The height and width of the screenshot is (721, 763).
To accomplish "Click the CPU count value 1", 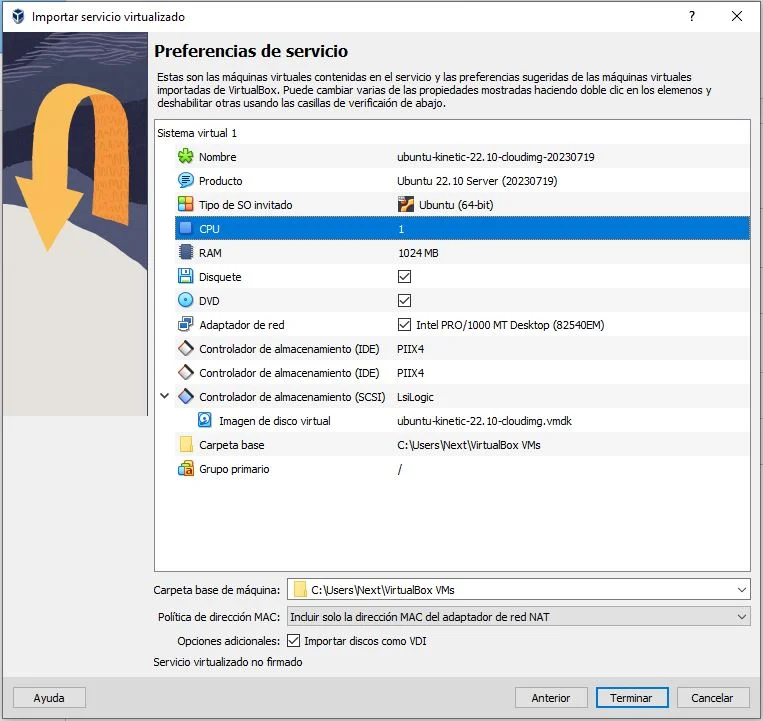I will click(x=401, y=229).
